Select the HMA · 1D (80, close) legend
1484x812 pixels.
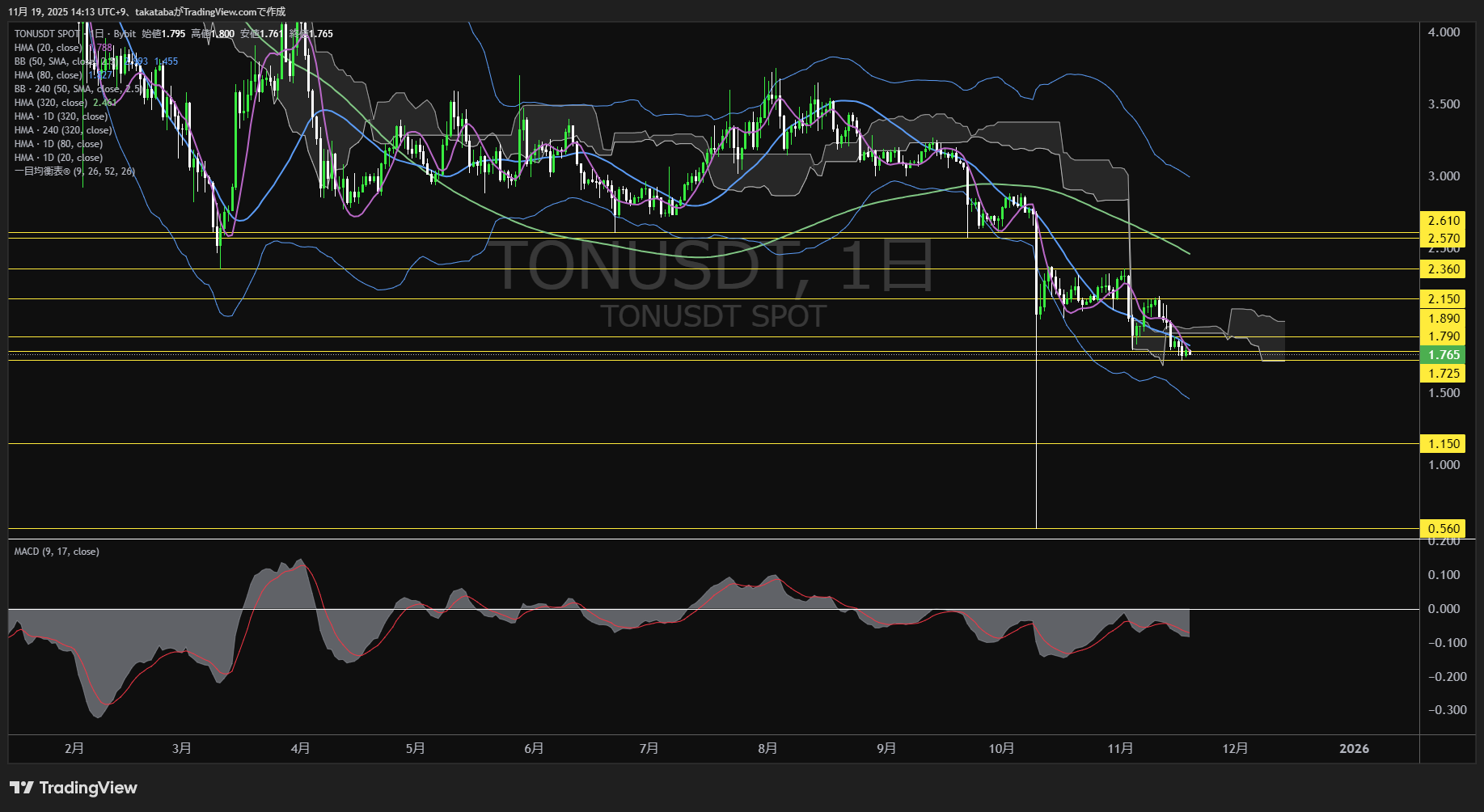[58, 144]
